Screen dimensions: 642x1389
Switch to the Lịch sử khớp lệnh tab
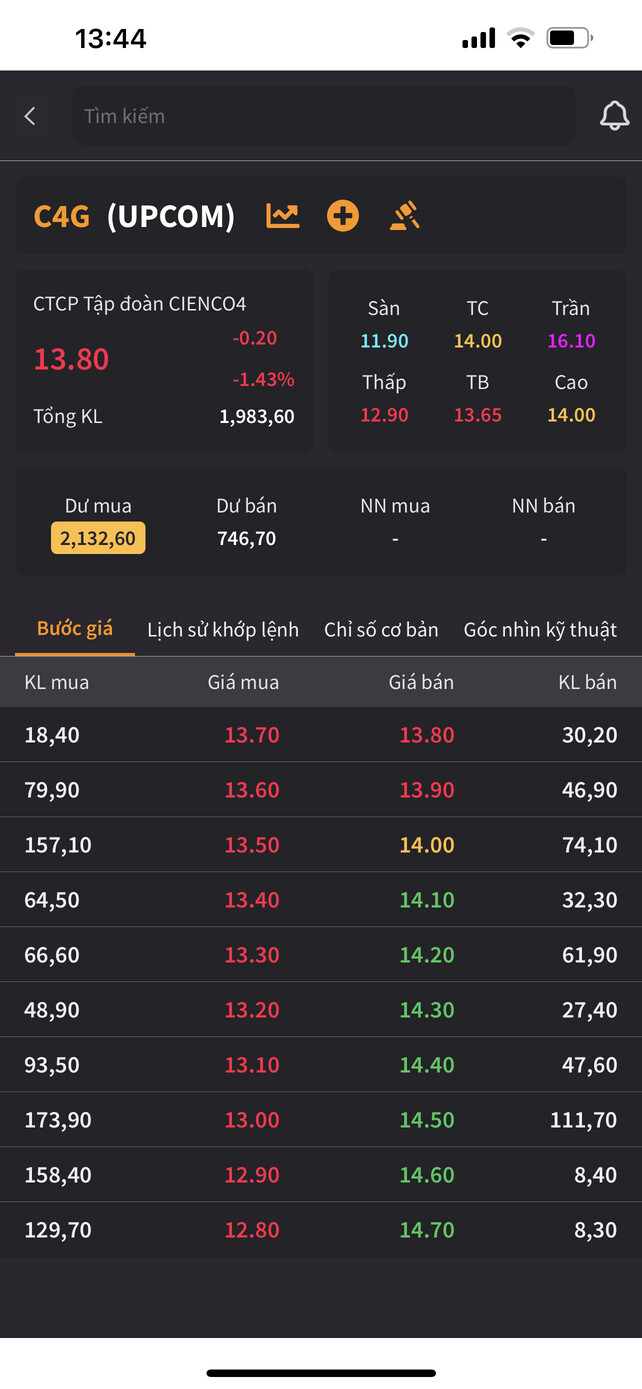tap(223, 630)
